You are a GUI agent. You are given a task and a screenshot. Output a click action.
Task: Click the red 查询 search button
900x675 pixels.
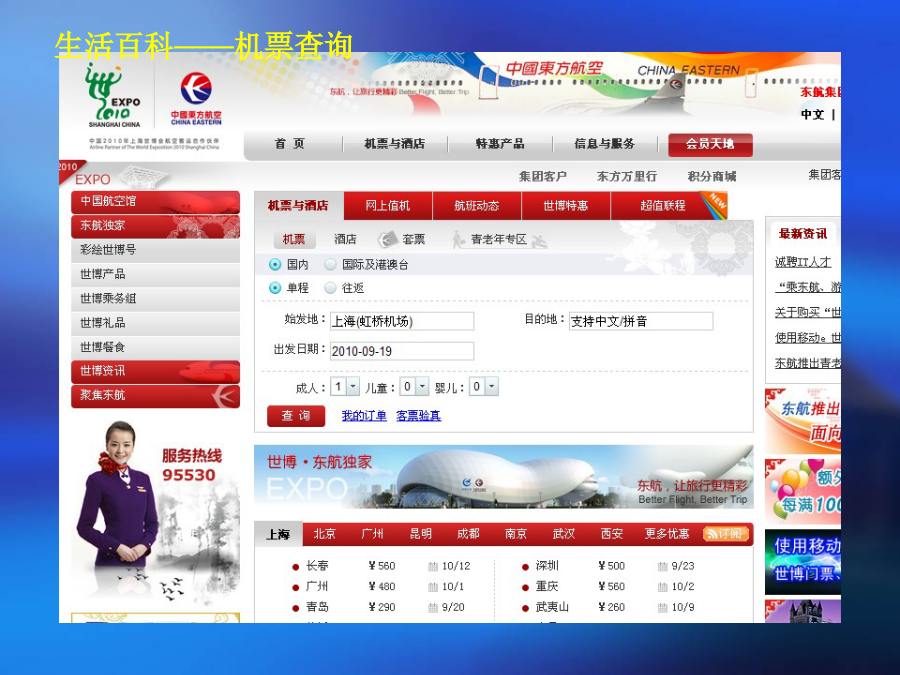point(296,416)
